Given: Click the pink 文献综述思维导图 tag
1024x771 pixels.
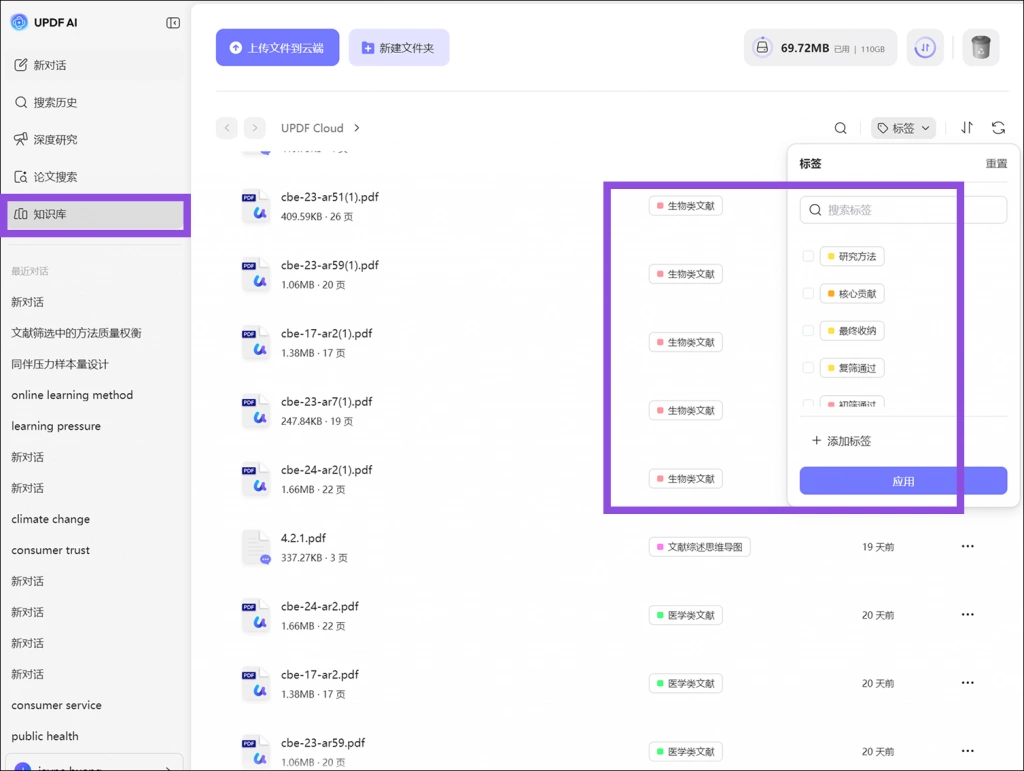Looking at the screenshot, I should pyautogui.click(x=699, y=547).
